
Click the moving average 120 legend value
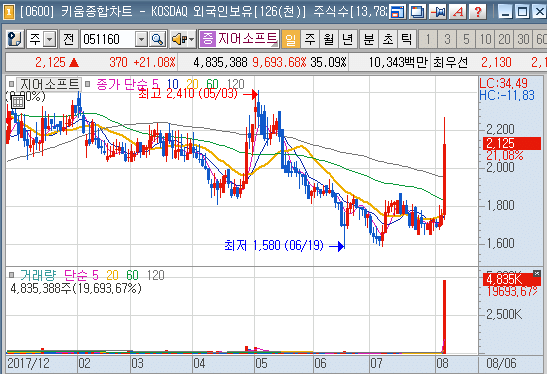[235, 84]
